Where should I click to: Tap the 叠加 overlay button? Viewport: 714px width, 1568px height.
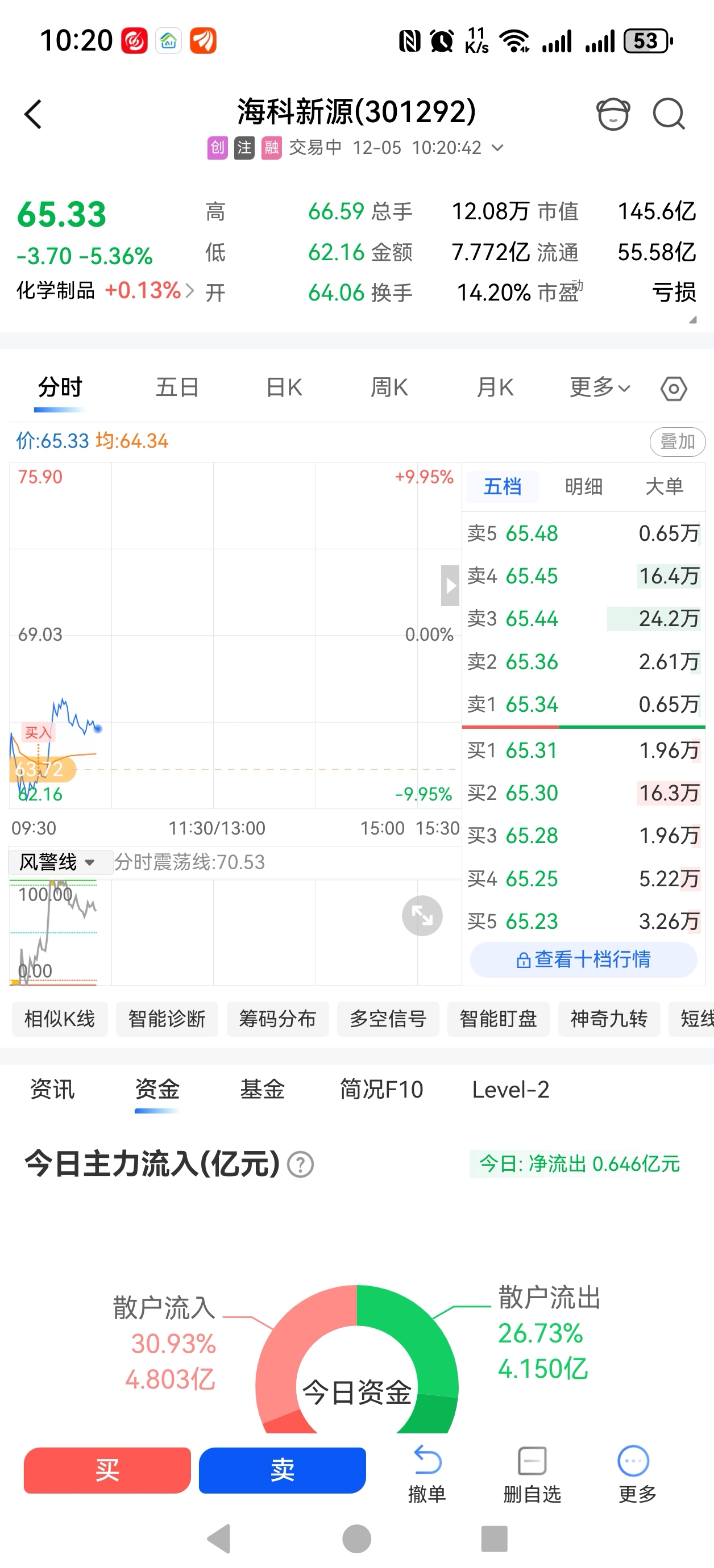pyautogui.click(x=678, y=441)
